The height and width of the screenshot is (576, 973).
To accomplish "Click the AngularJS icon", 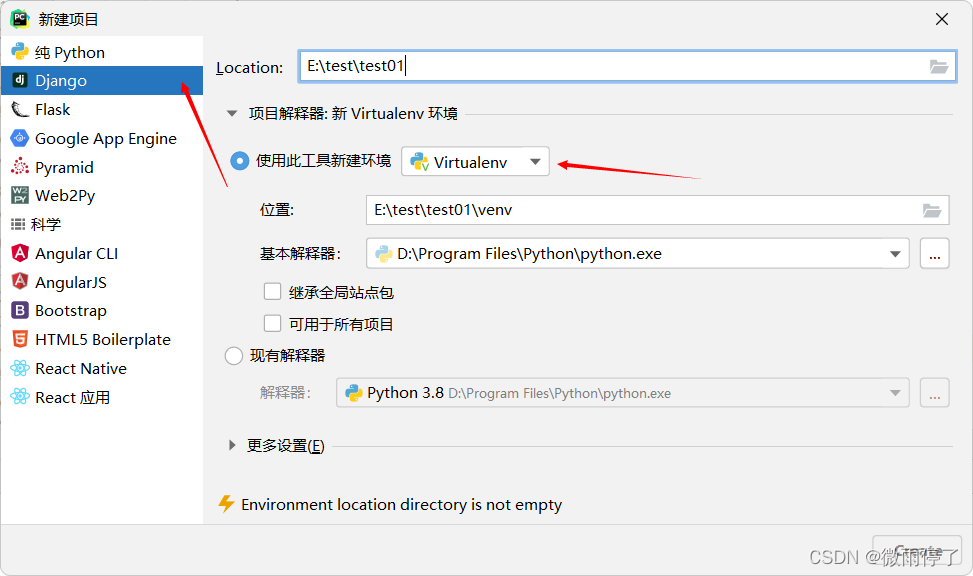I will (20, 281).
